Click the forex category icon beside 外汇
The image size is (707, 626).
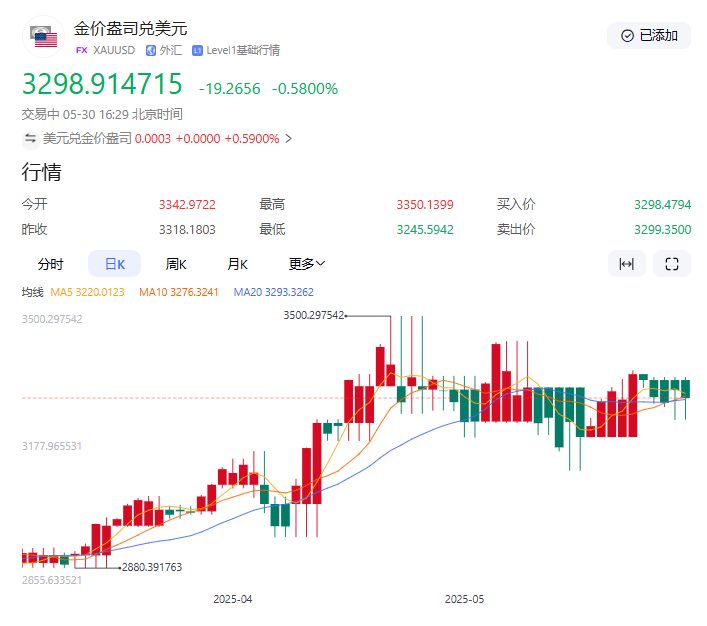click(151, 50)
